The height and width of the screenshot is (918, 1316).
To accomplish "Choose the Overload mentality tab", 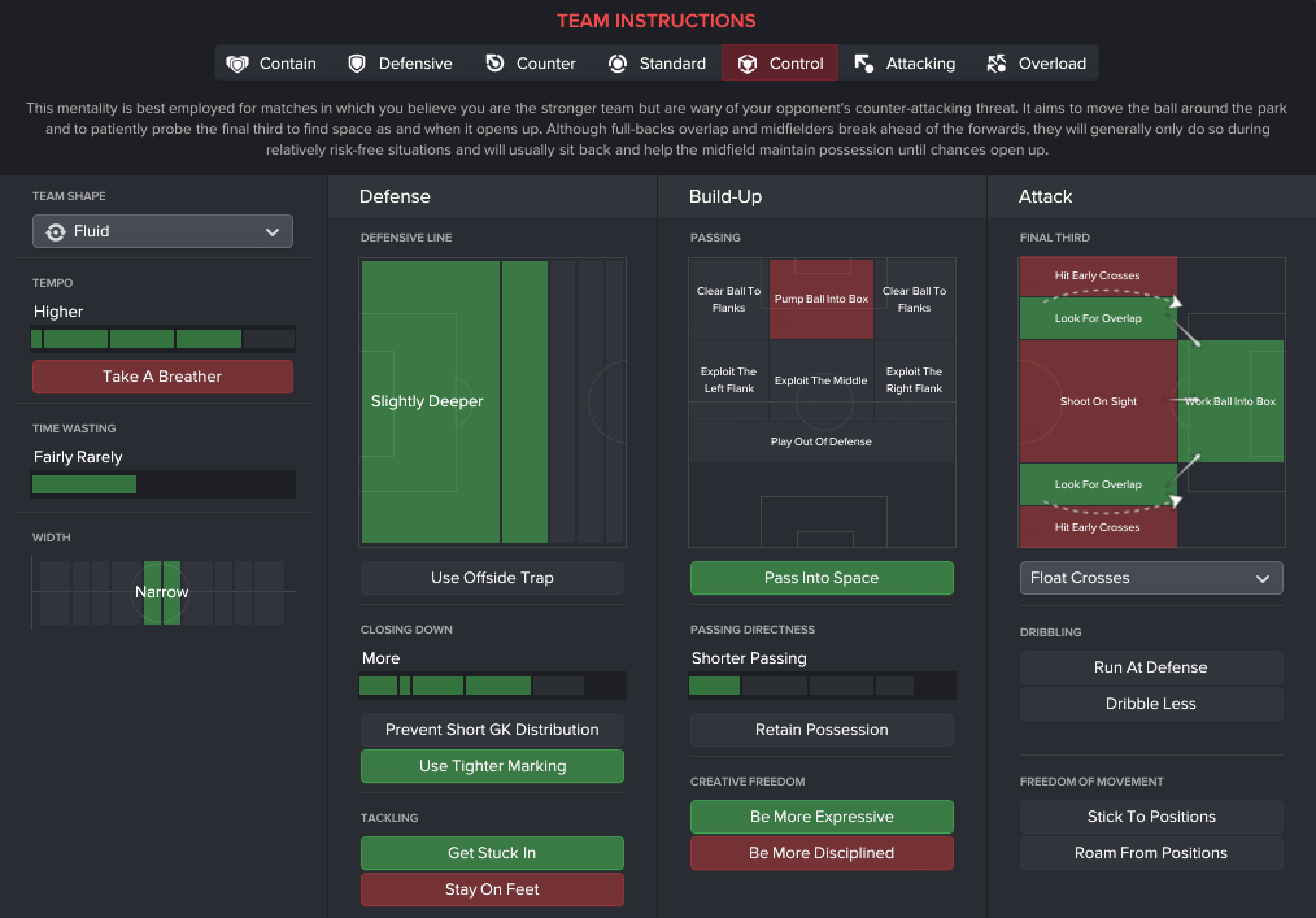I will pos(1036,63).
